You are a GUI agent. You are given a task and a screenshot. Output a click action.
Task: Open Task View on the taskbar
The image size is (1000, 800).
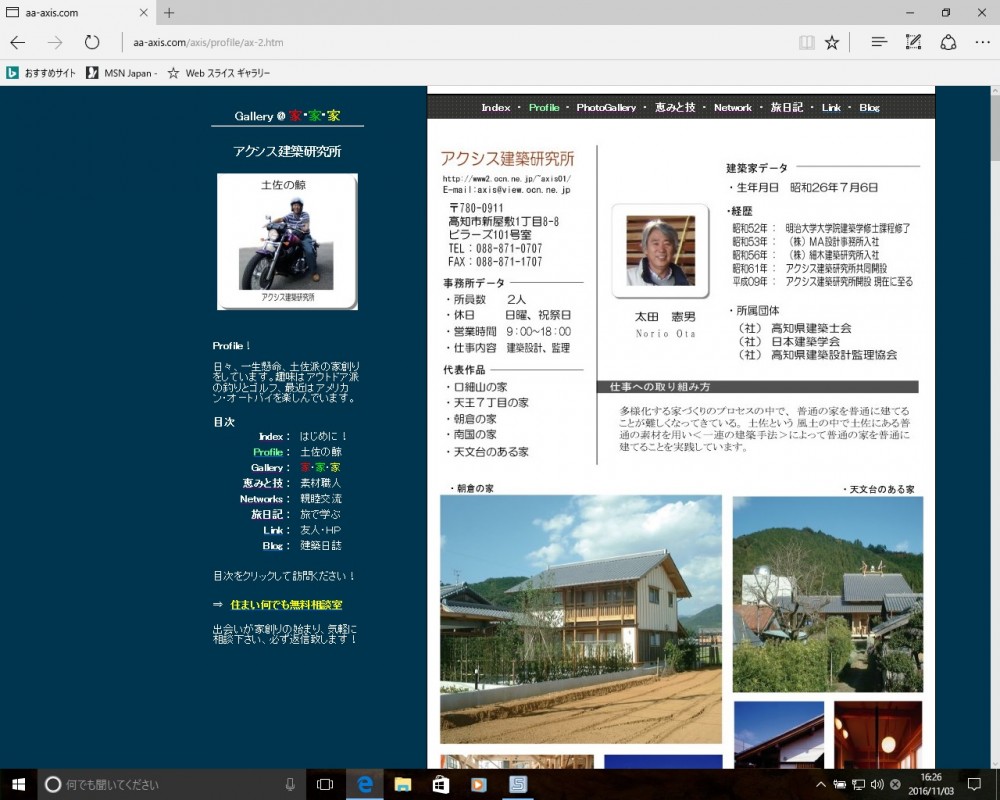pos(325,784)
